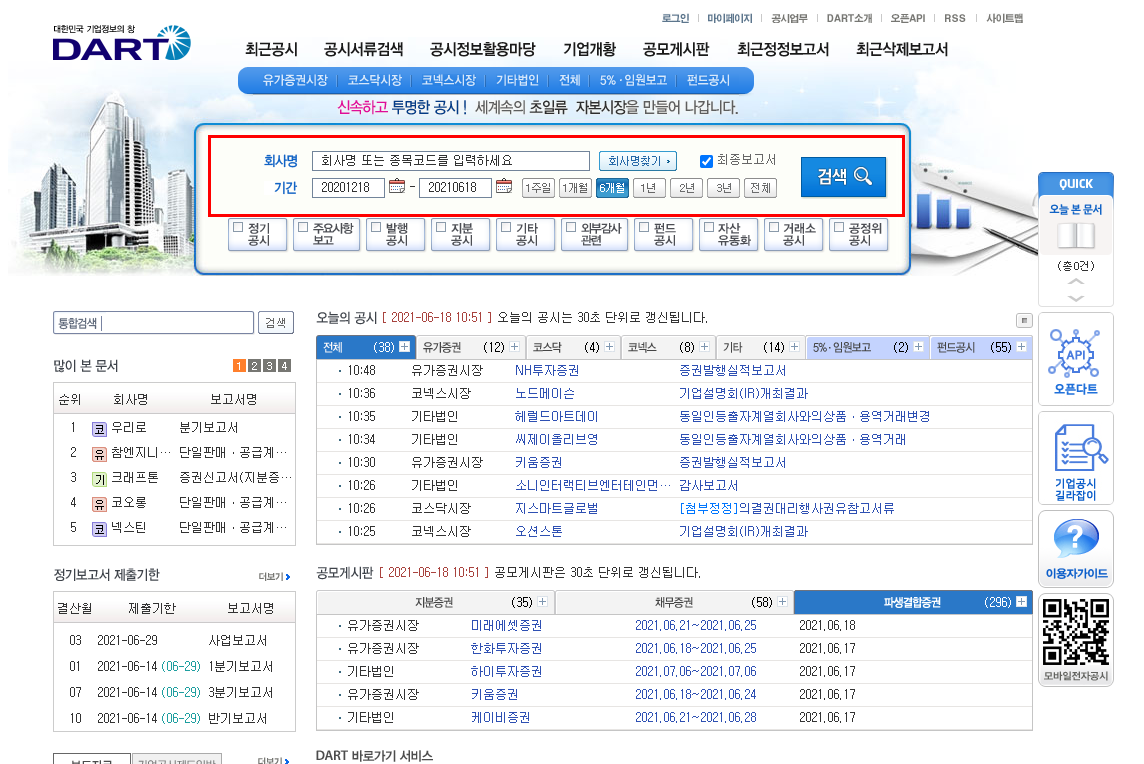This screenshot has width=1144, height=764.
Task: Expand the 파생결합증권 plus icon
Action: tap(1021, 602)
